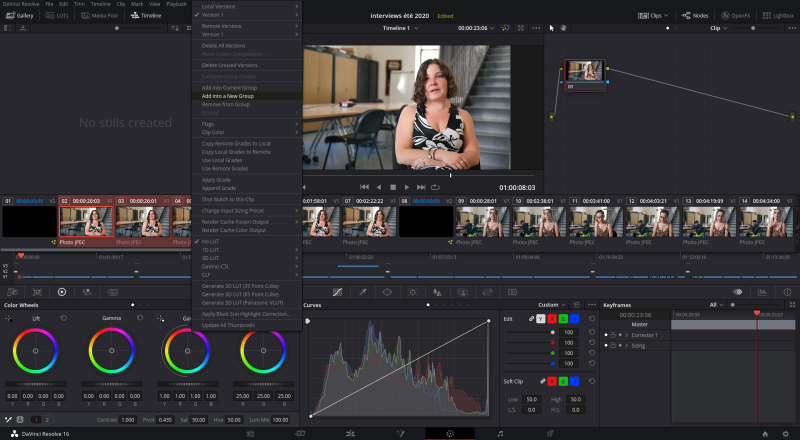Open the Key palette
The width and height of the screenshot is (800, 440).
click(462, 292)
